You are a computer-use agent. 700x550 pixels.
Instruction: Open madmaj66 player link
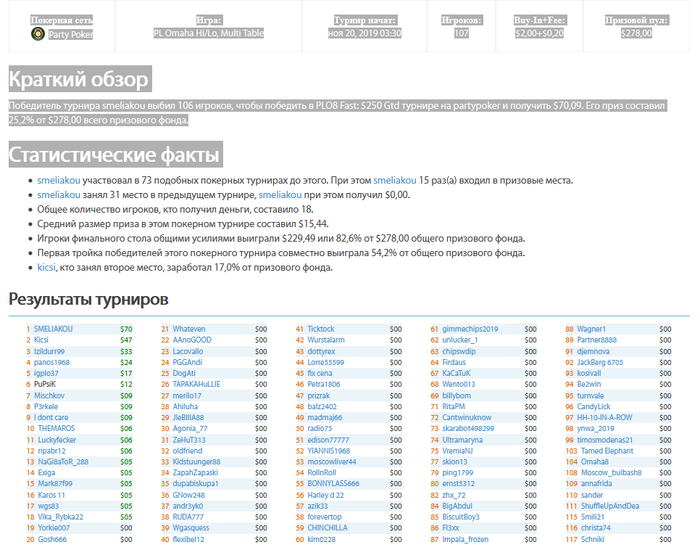click(x=325, y=417)
